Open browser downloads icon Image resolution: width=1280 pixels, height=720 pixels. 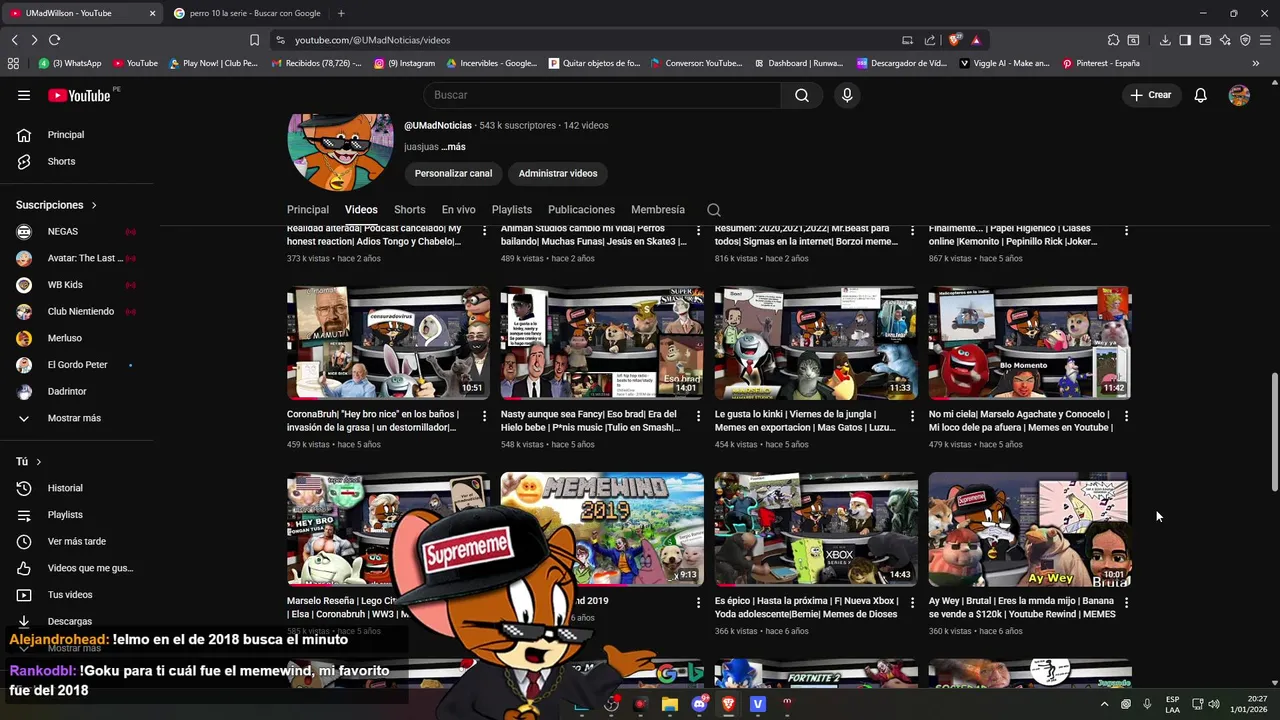(x=1165, y=40)
